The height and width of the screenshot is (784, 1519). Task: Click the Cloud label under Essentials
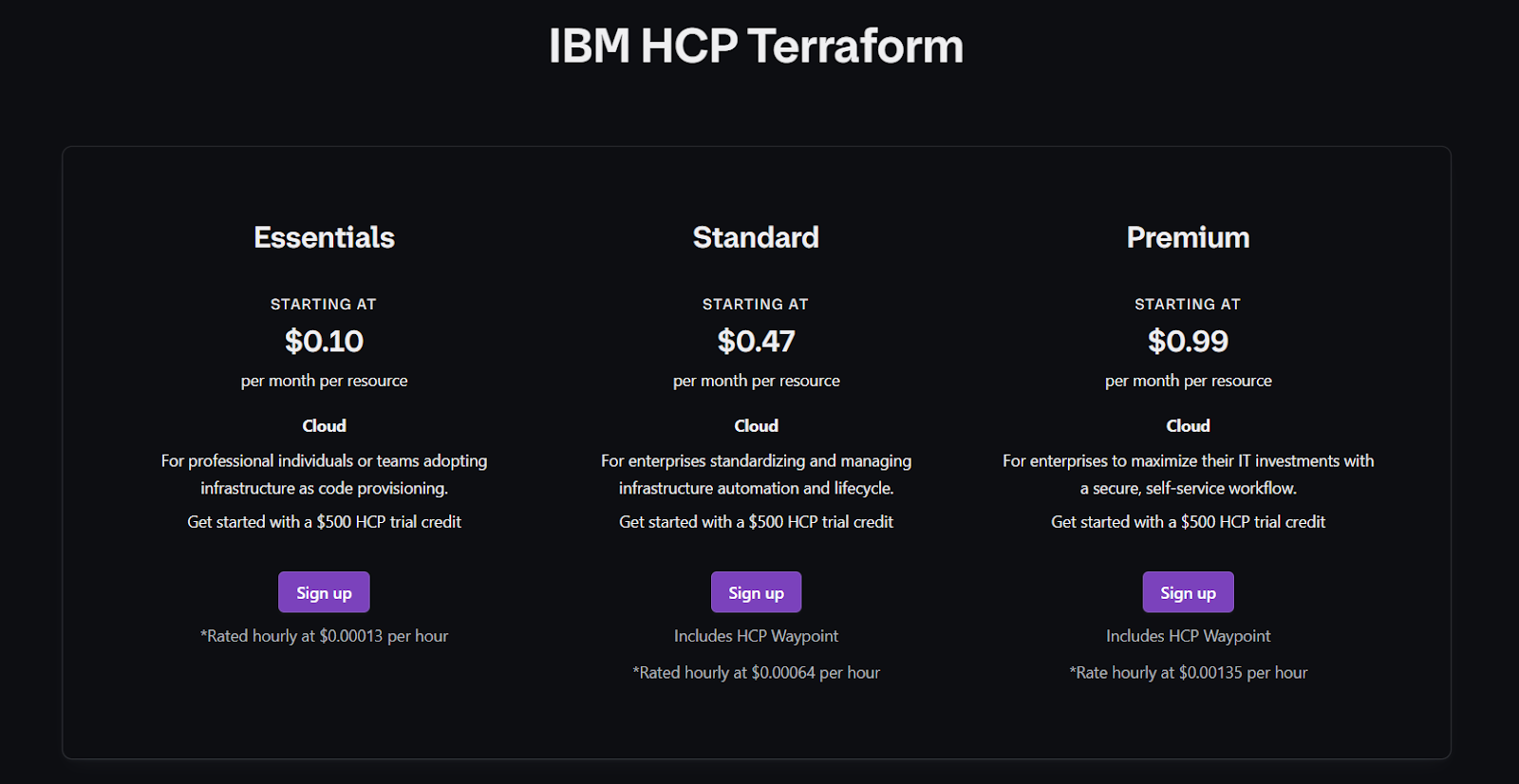click(x=324, y=426)
